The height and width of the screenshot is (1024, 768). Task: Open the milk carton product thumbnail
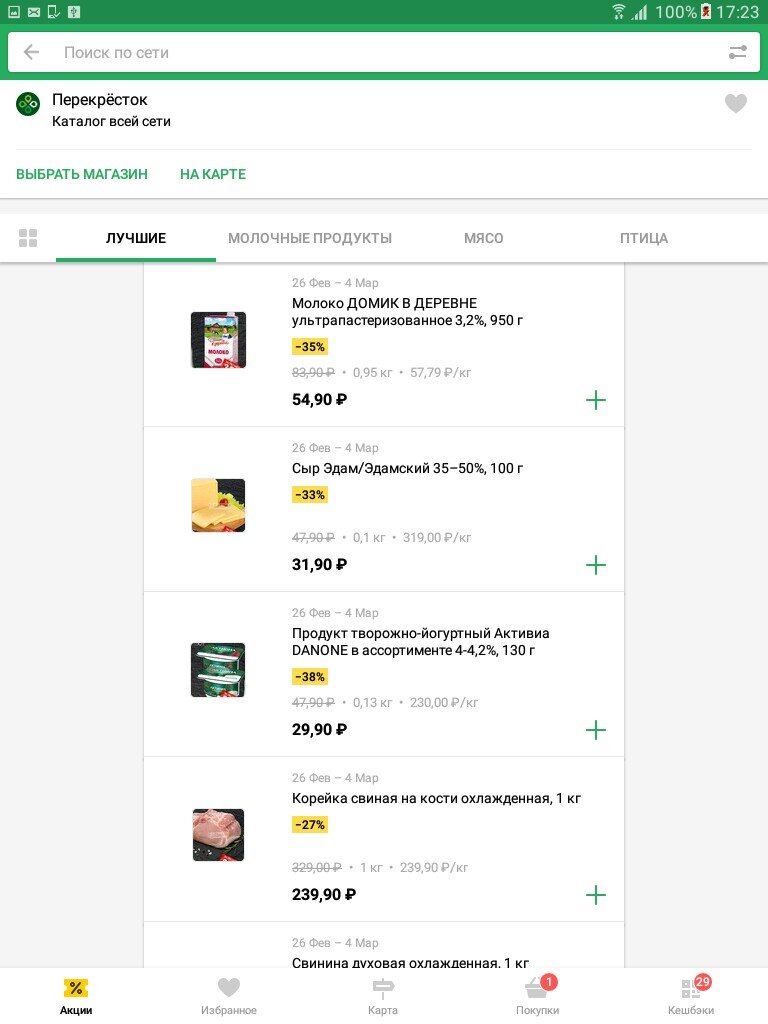pyautogui.click(x=218, y=340)
